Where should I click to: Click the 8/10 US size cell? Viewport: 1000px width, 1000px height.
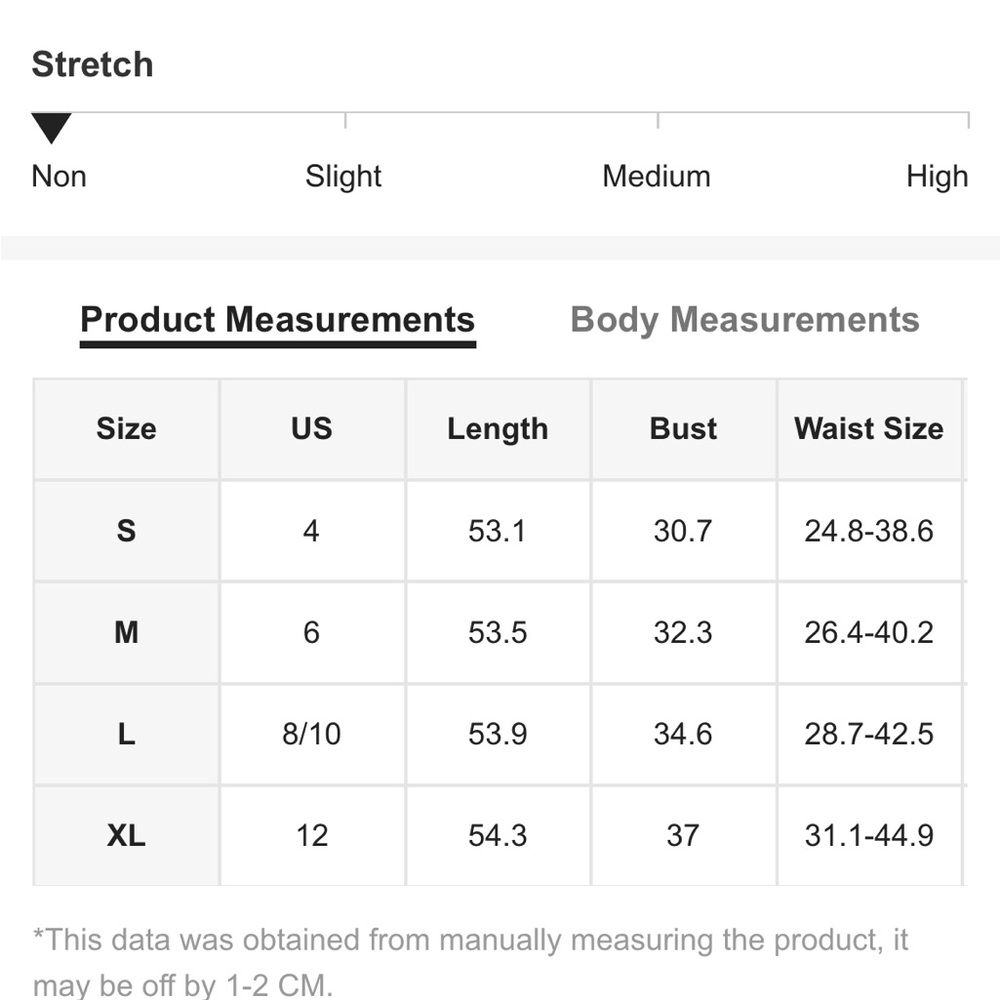[x=311, y=734]
